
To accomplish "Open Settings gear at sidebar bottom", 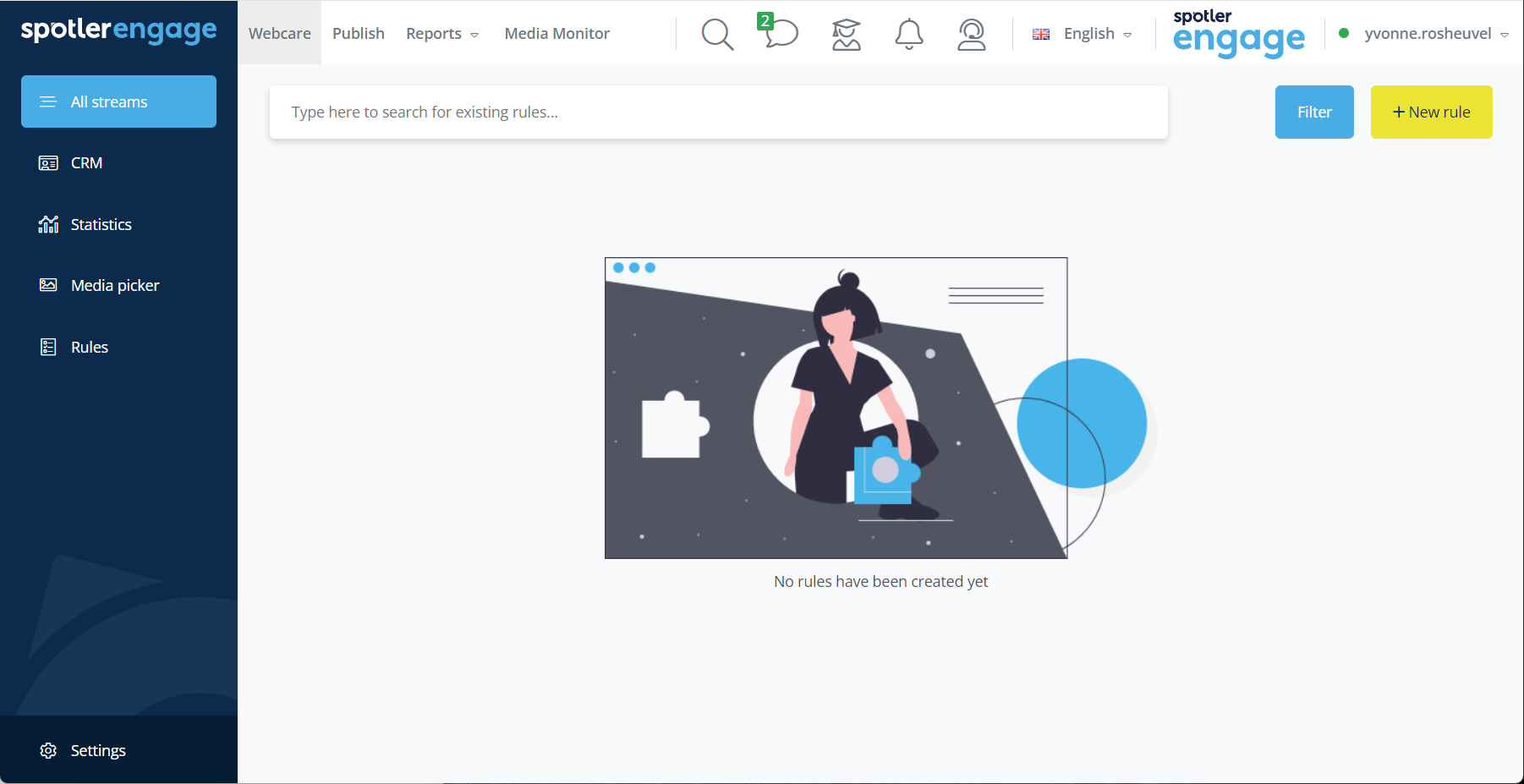I will pyautogui.click(x=48, y=750).
